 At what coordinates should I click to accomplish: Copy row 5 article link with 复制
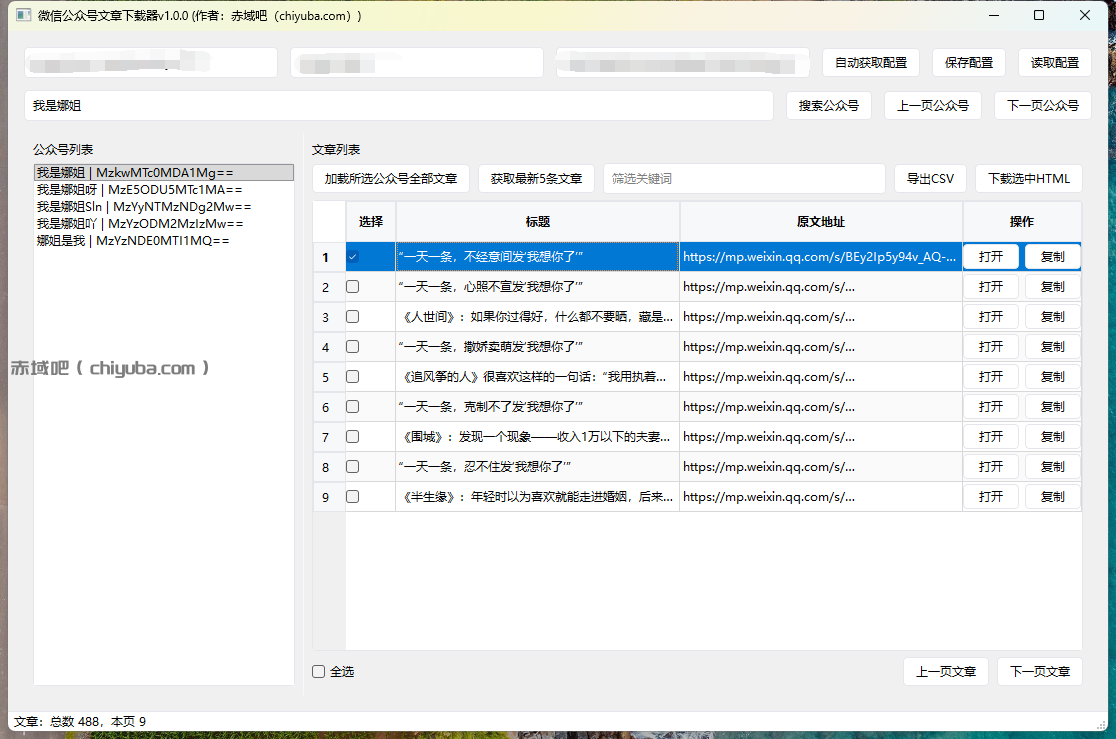click(1052, 376)
